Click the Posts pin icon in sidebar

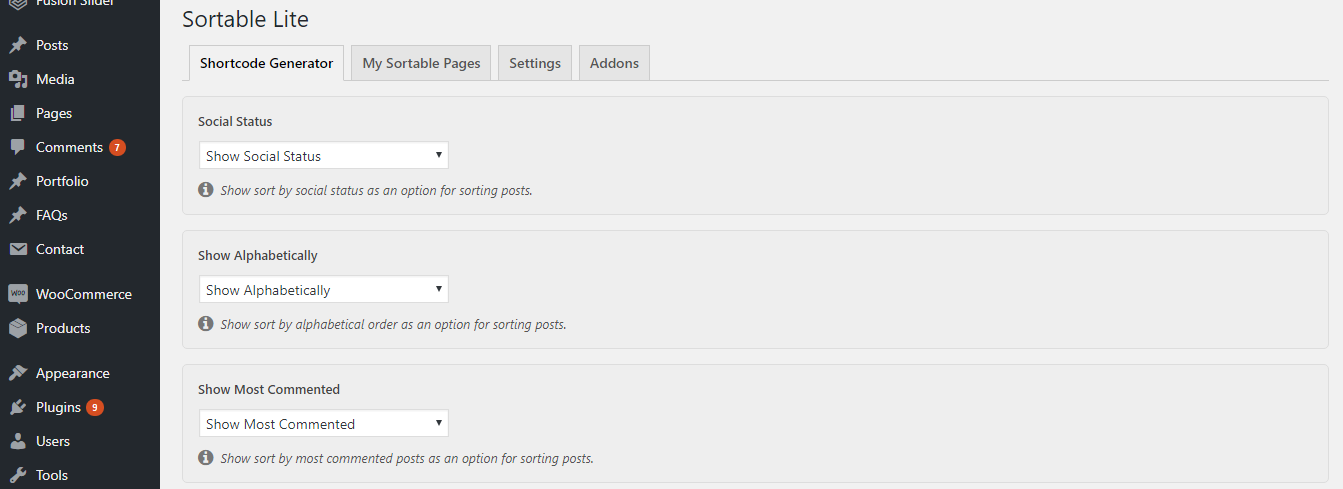(x=18, y=45)
